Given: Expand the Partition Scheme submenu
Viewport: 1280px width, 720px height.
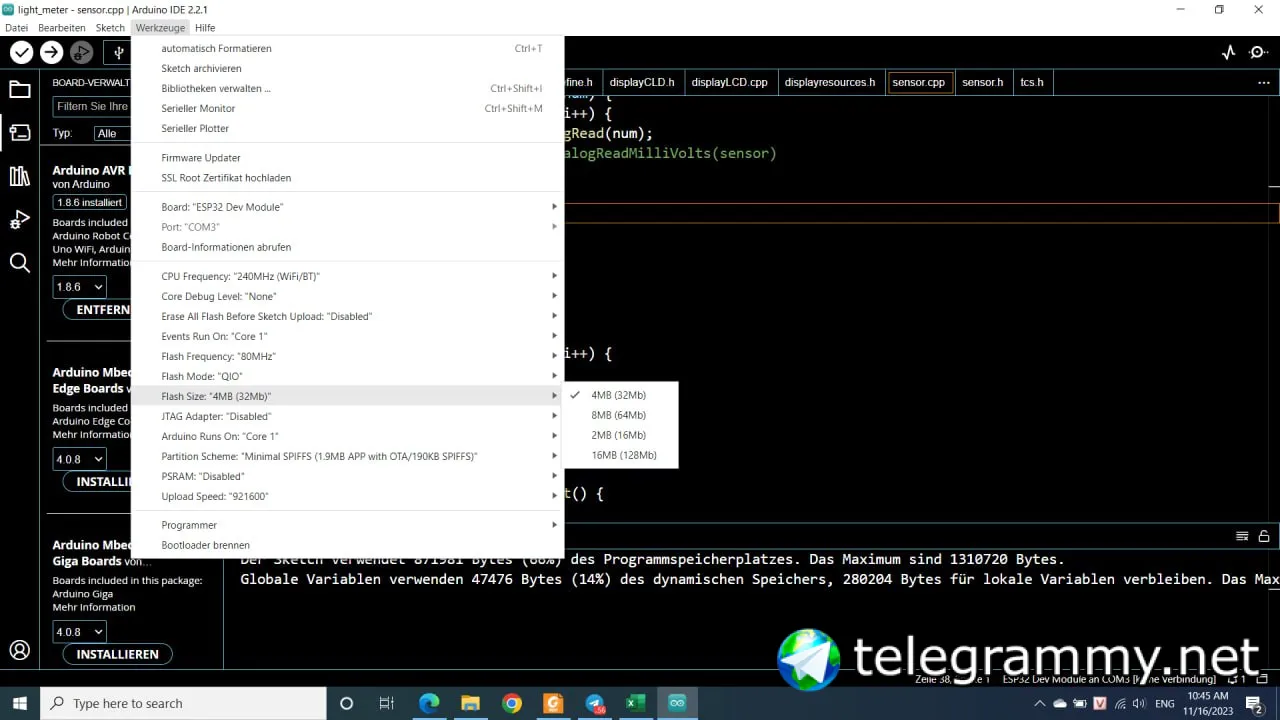Looking at the screenshot, I should click(x=347, y=456).
